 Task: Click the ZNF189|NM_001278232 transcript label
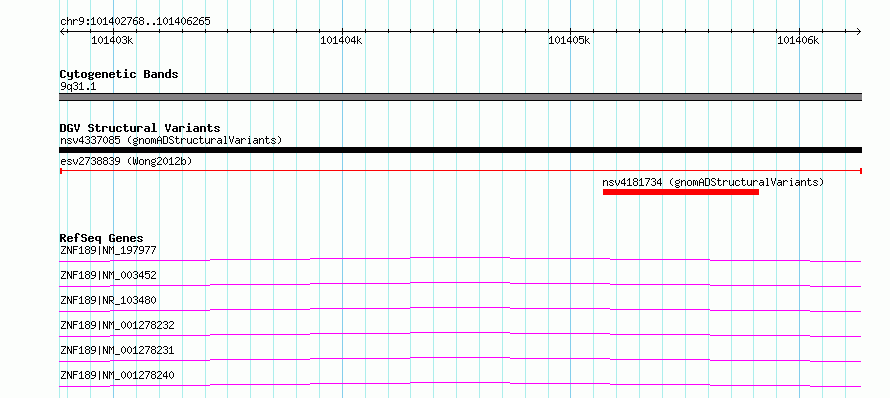117,325
